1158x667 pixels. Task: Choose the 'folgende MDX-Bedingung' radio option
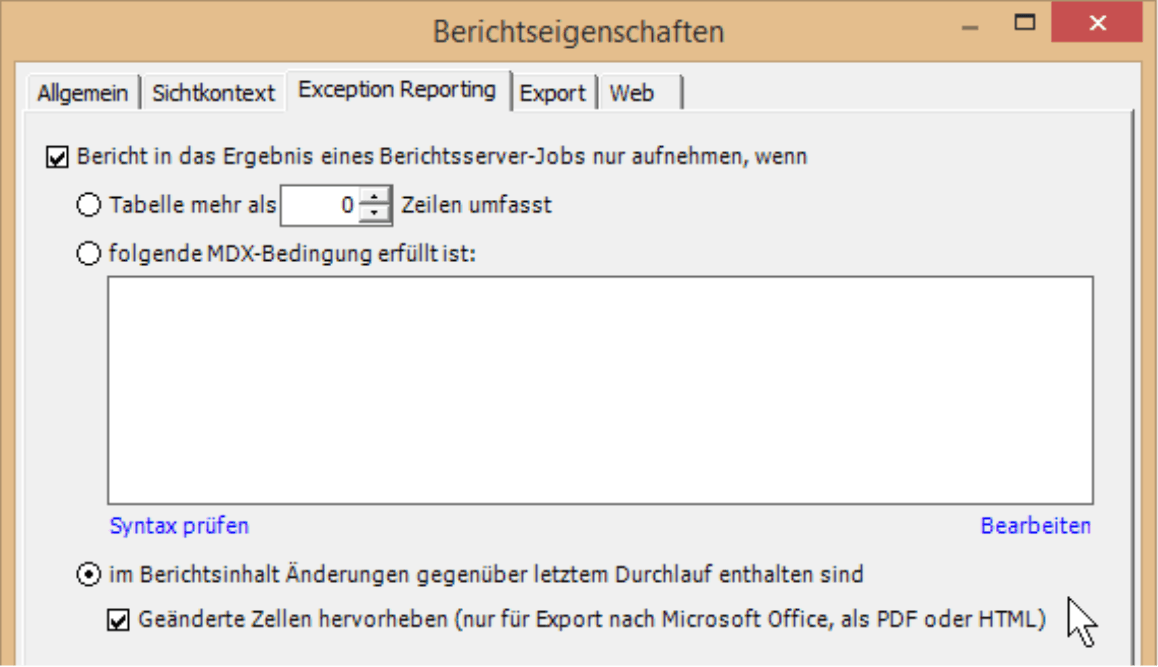point(89,253)
